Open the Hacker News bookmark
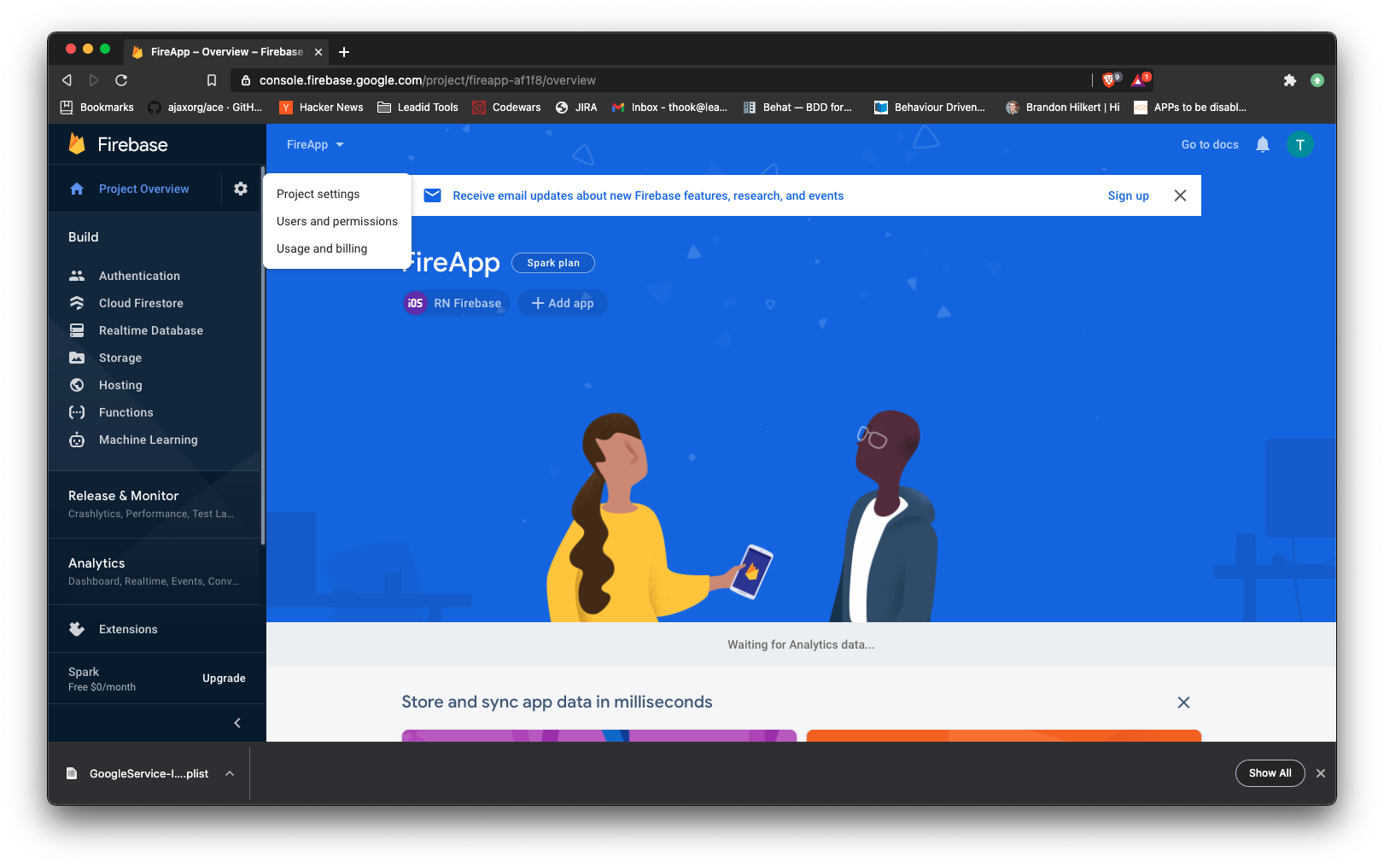 (x=322, y=107)
